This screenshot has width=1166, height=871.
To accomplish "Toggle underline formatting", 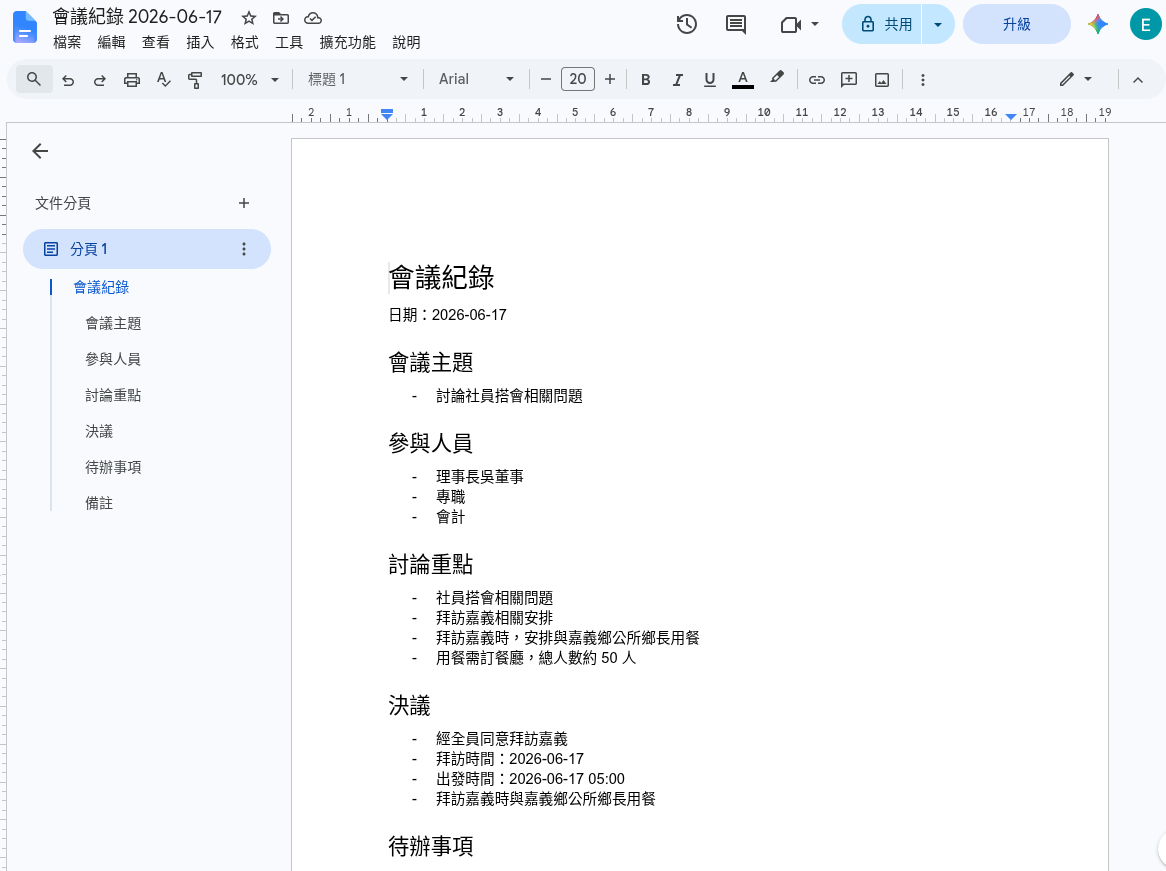I will click(x=709, y=80).
